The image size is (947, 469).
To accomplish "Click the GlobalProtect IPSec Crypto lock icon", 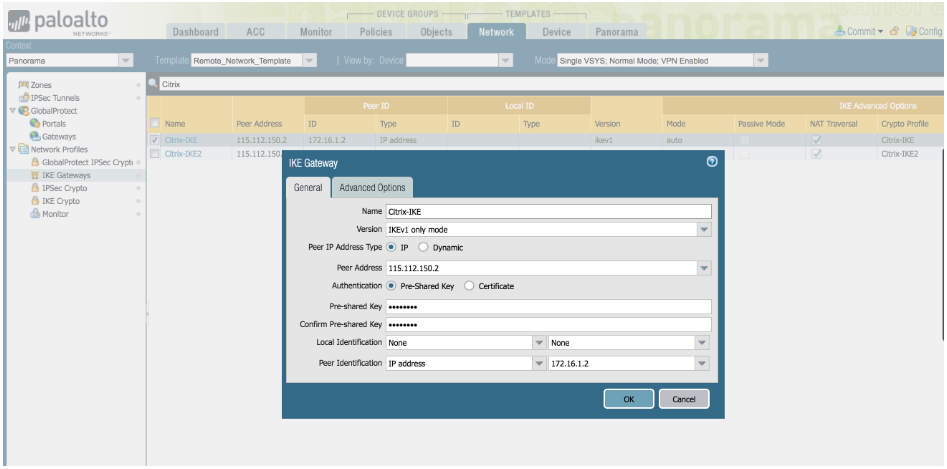I will [x=35, y=162].
